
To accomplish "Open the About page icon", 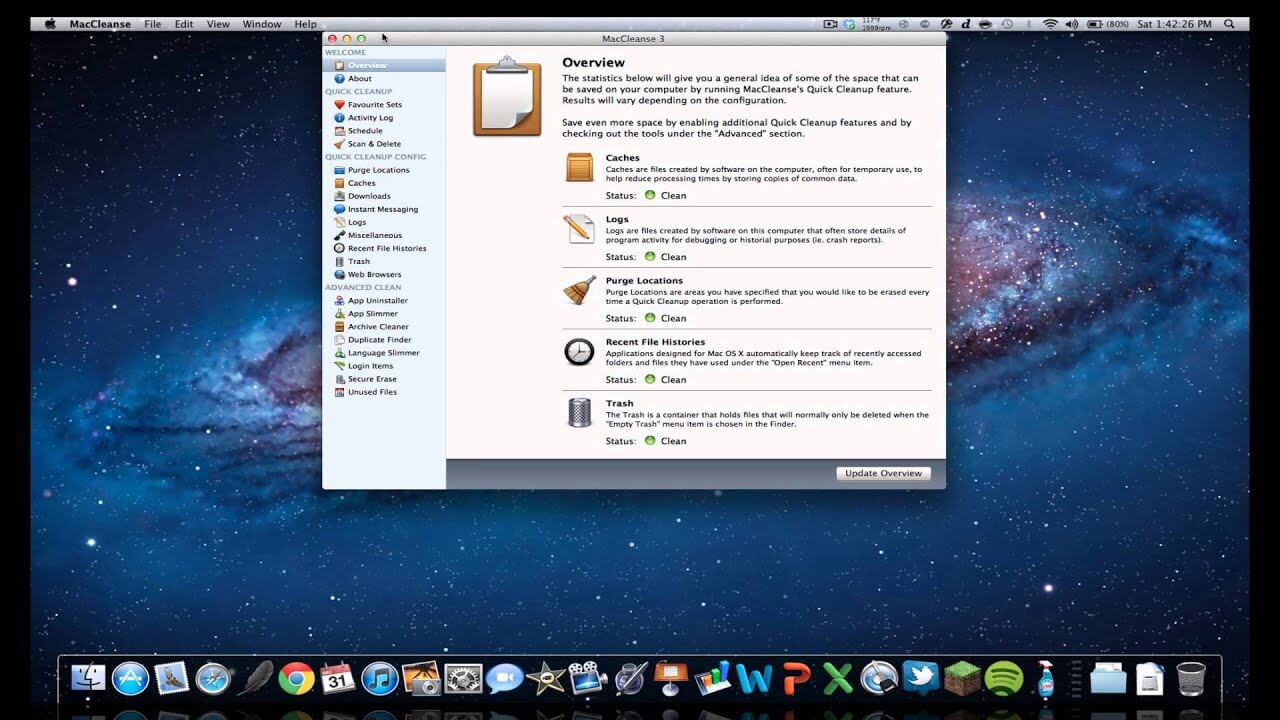I will [339, 78].
